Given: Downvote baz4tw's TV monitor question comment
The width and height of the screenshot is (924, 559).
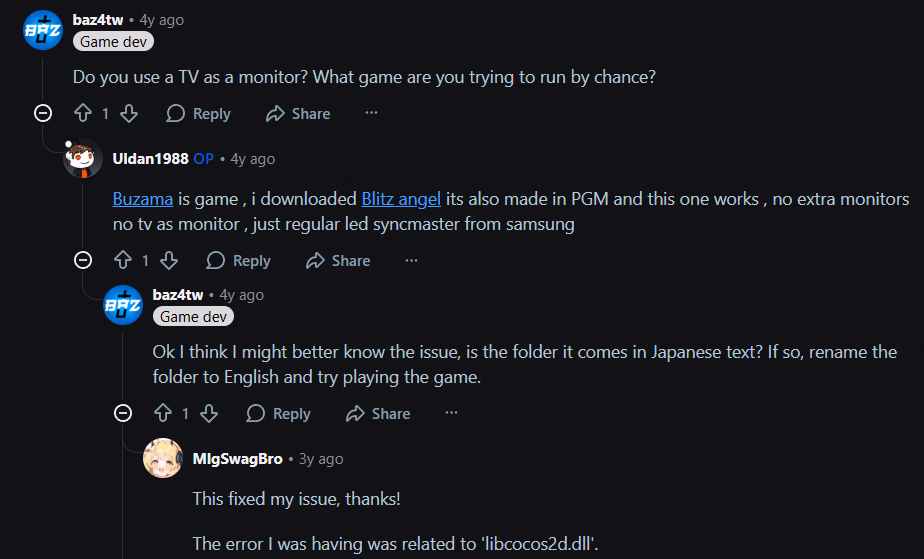Looking at the screenshot, I should (x=129, y=114).
